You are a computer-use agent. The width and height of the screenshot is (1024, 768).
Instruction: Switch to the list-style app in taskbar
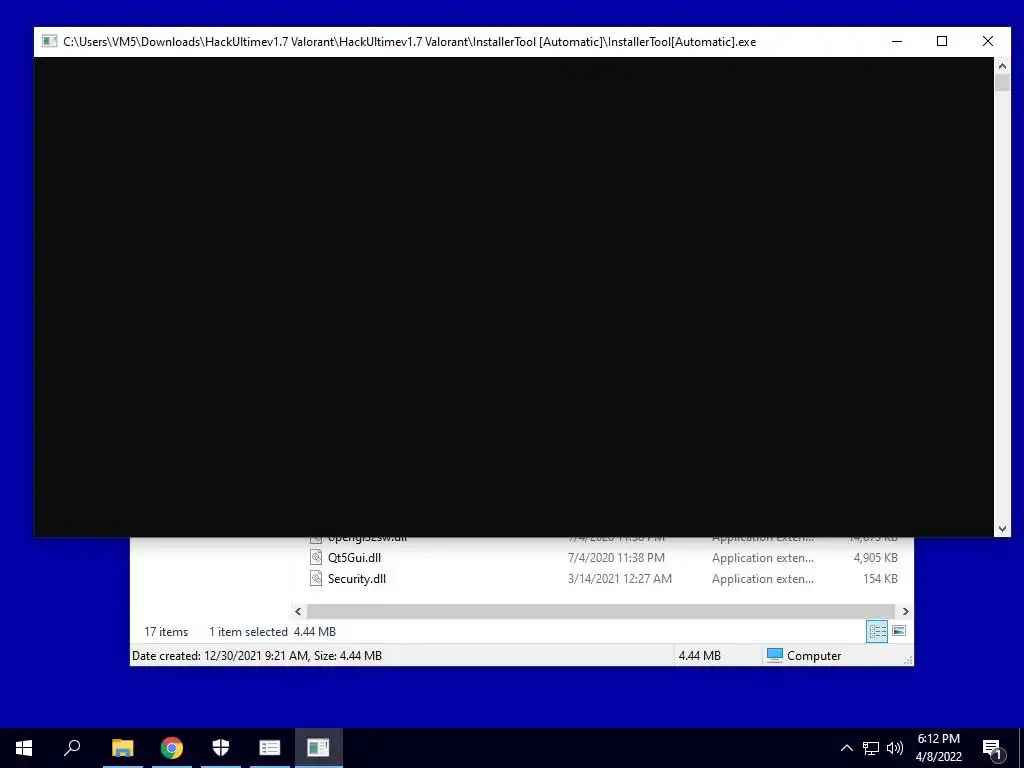tap(270, 748)
